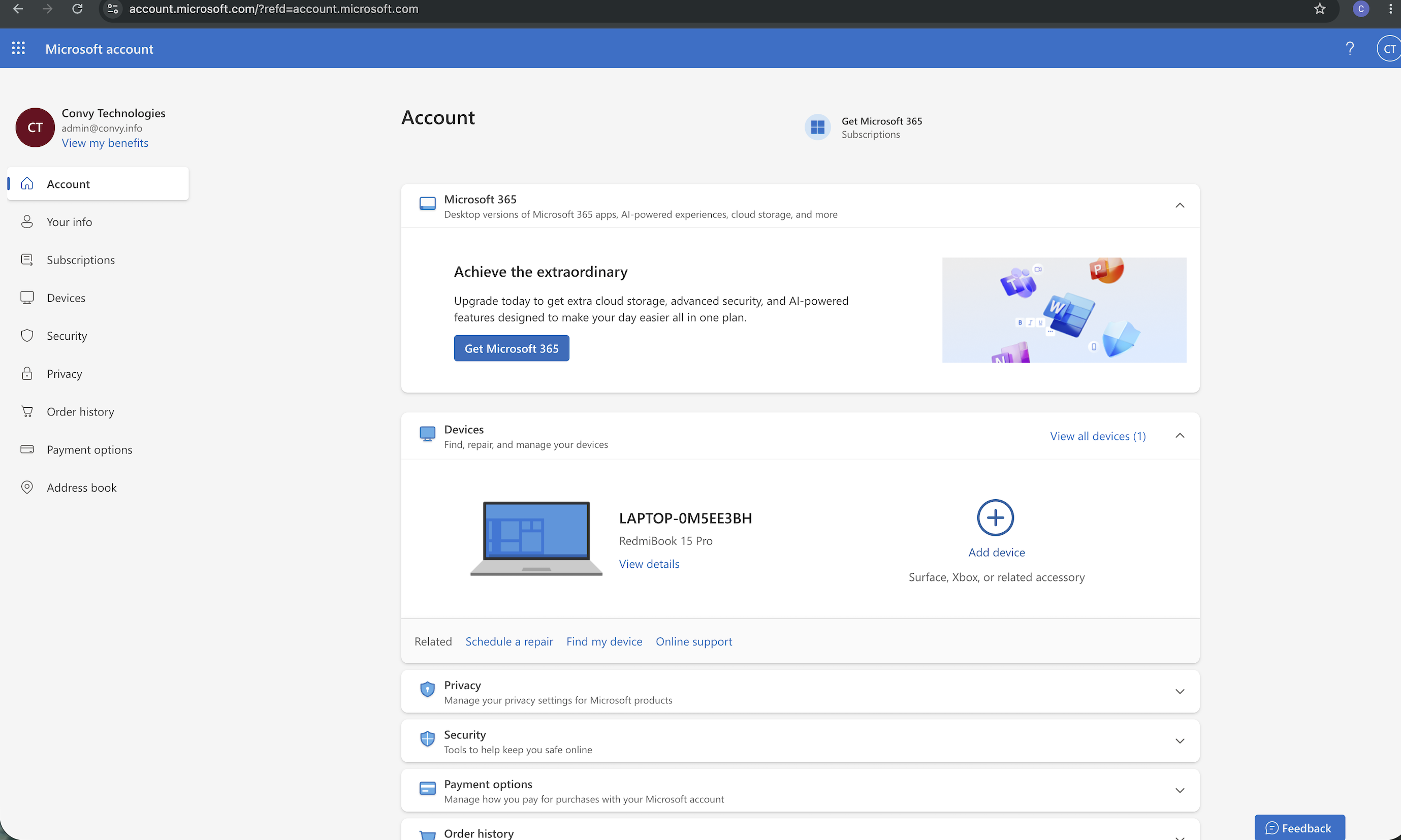Click the Microsoft 365 apps promo image

(x=1064, y=310)
